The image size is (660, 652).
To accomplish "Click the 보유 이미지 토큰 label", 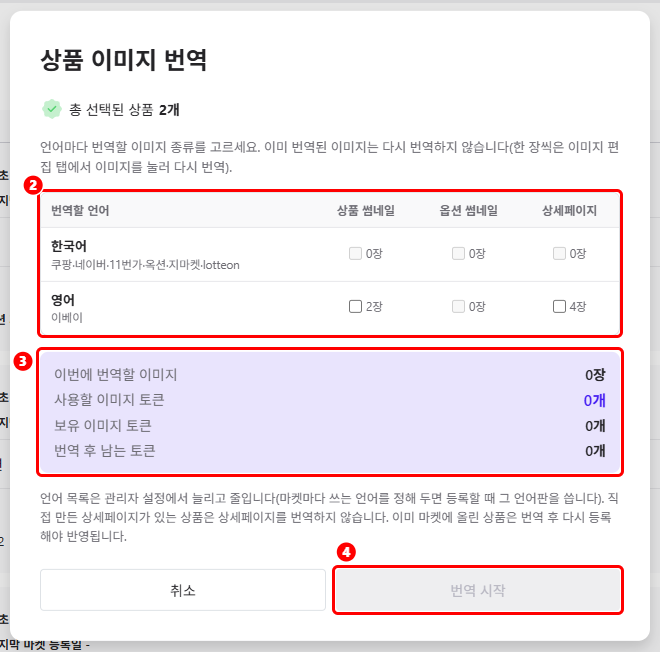I will point(103,426).
